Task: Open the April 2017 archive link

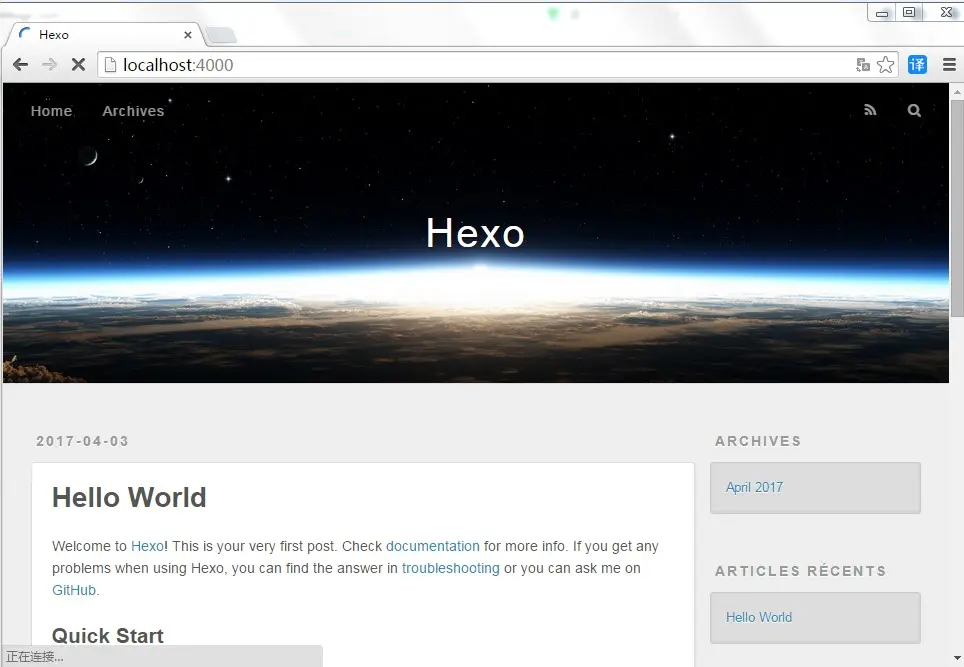Action: coord(754,487)
